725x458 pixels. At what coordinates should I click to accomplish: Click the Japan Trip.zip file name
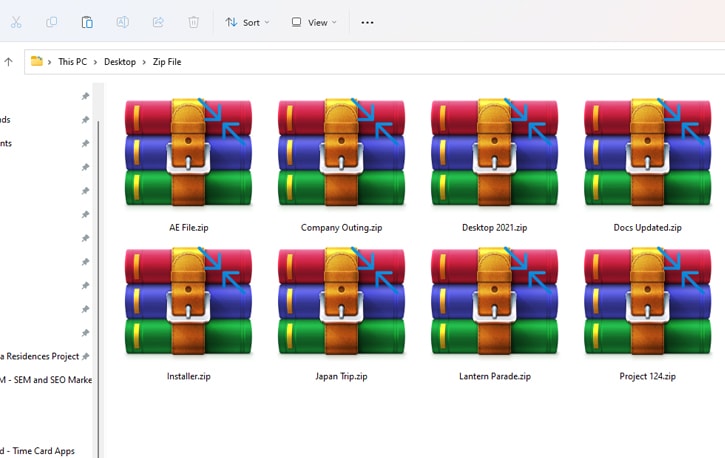point(341,376)
